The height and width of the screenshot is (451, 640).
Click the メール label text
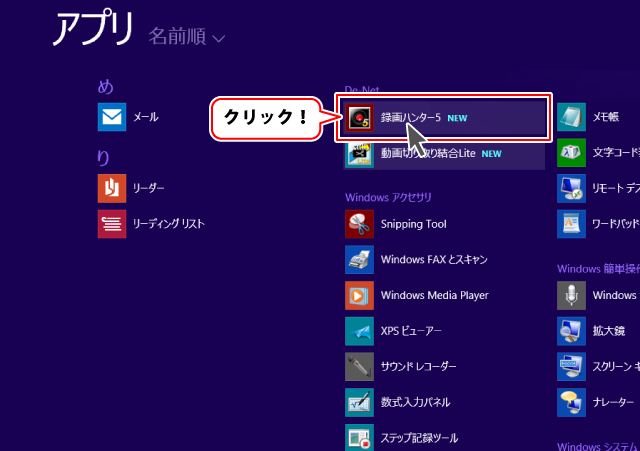click(146, 117)
